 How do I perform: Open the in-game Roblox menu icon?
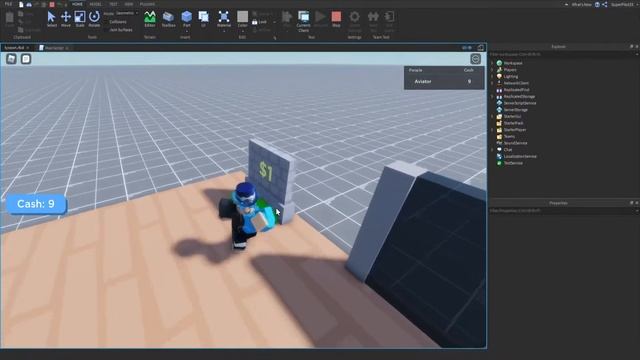tap(11, 59)
